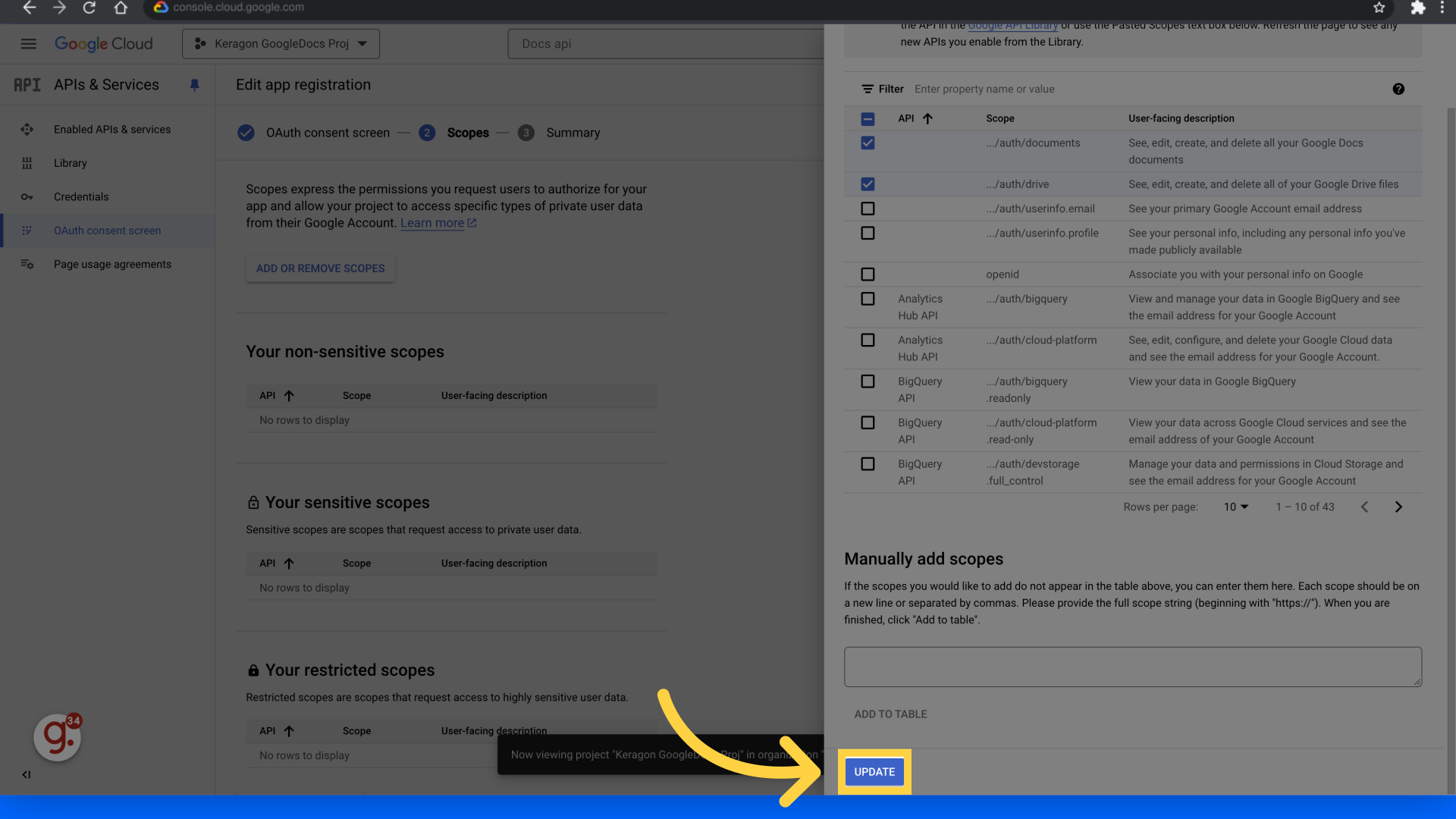Sort restricted scopes table by API arrow
The width and height of the screenshot is (1456, 819).
(x=289, y=731)
